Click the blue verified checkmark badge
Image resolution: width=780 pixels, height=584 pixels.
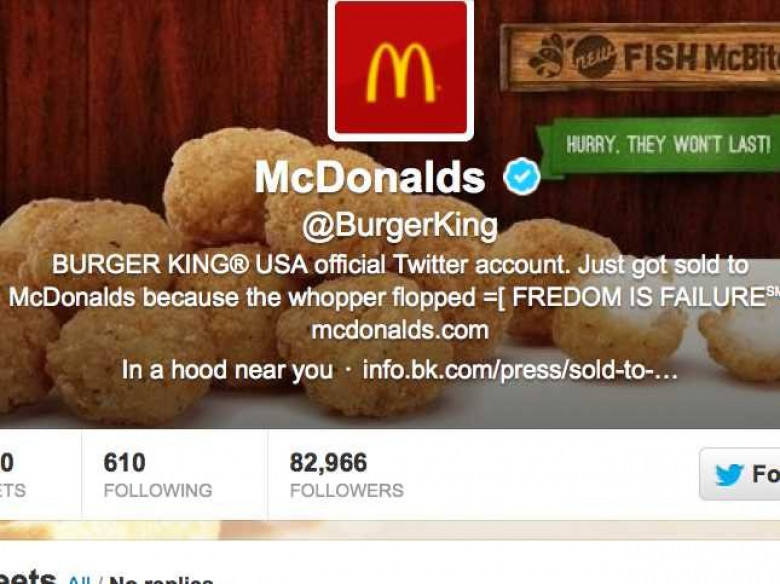(521, 176)
